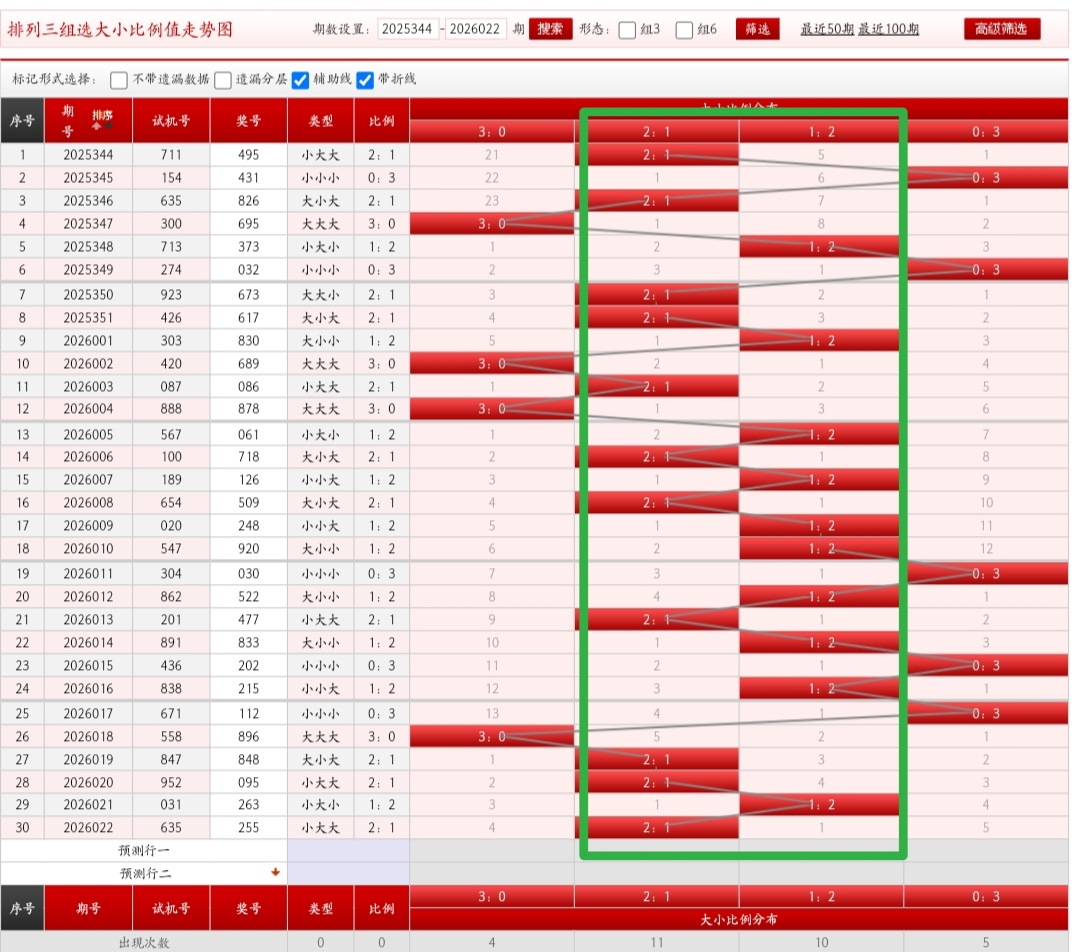The width and height of the screenshot is (1080, 952).
Task: Click the 试机号 column header at top
Action: click(x=171, y=121)
